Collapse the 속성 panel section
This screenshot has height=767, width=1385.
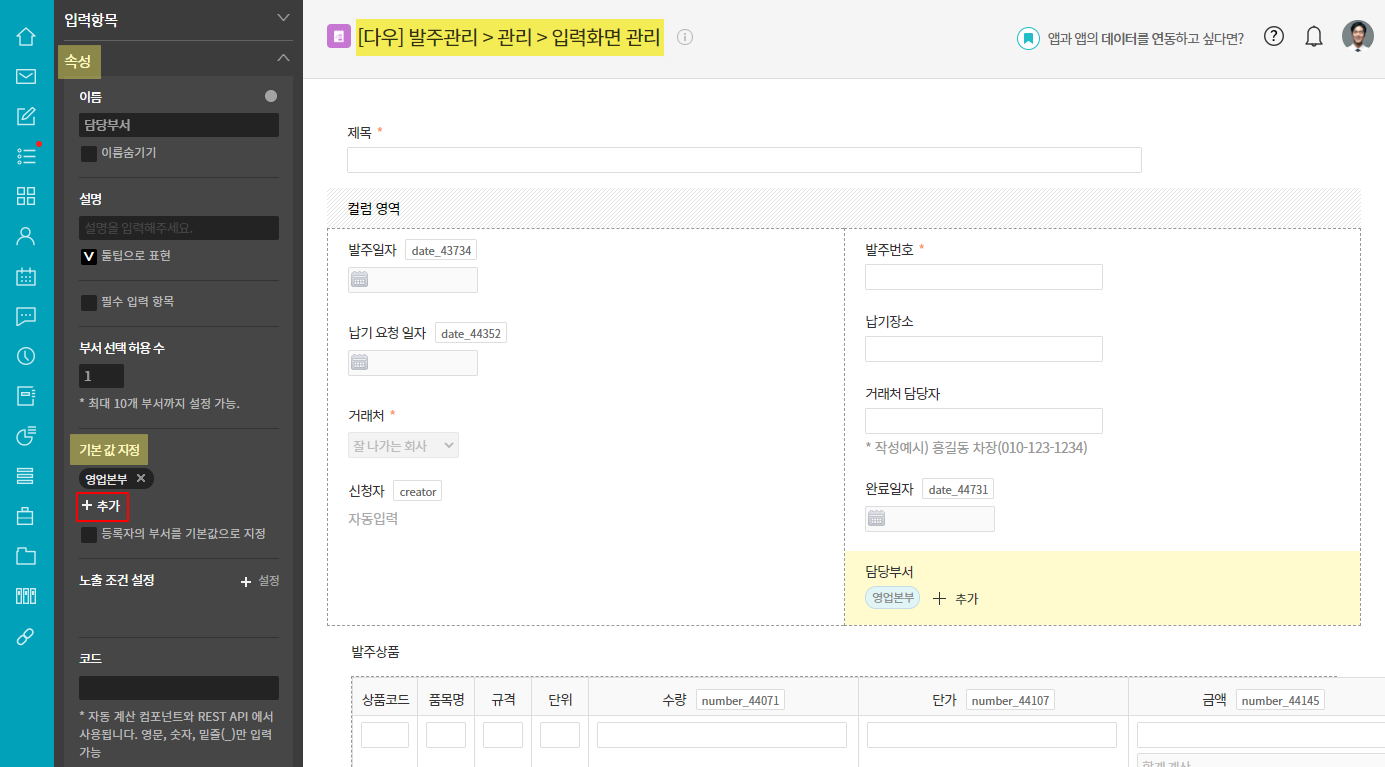283,59
